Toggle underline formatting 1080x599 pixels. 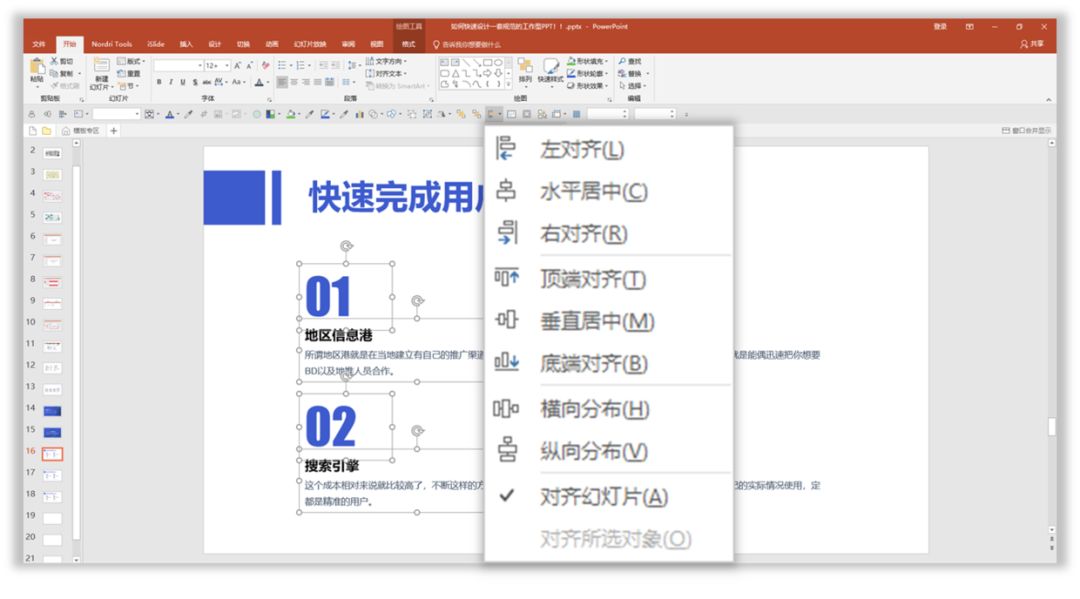[x=183, y=82]
